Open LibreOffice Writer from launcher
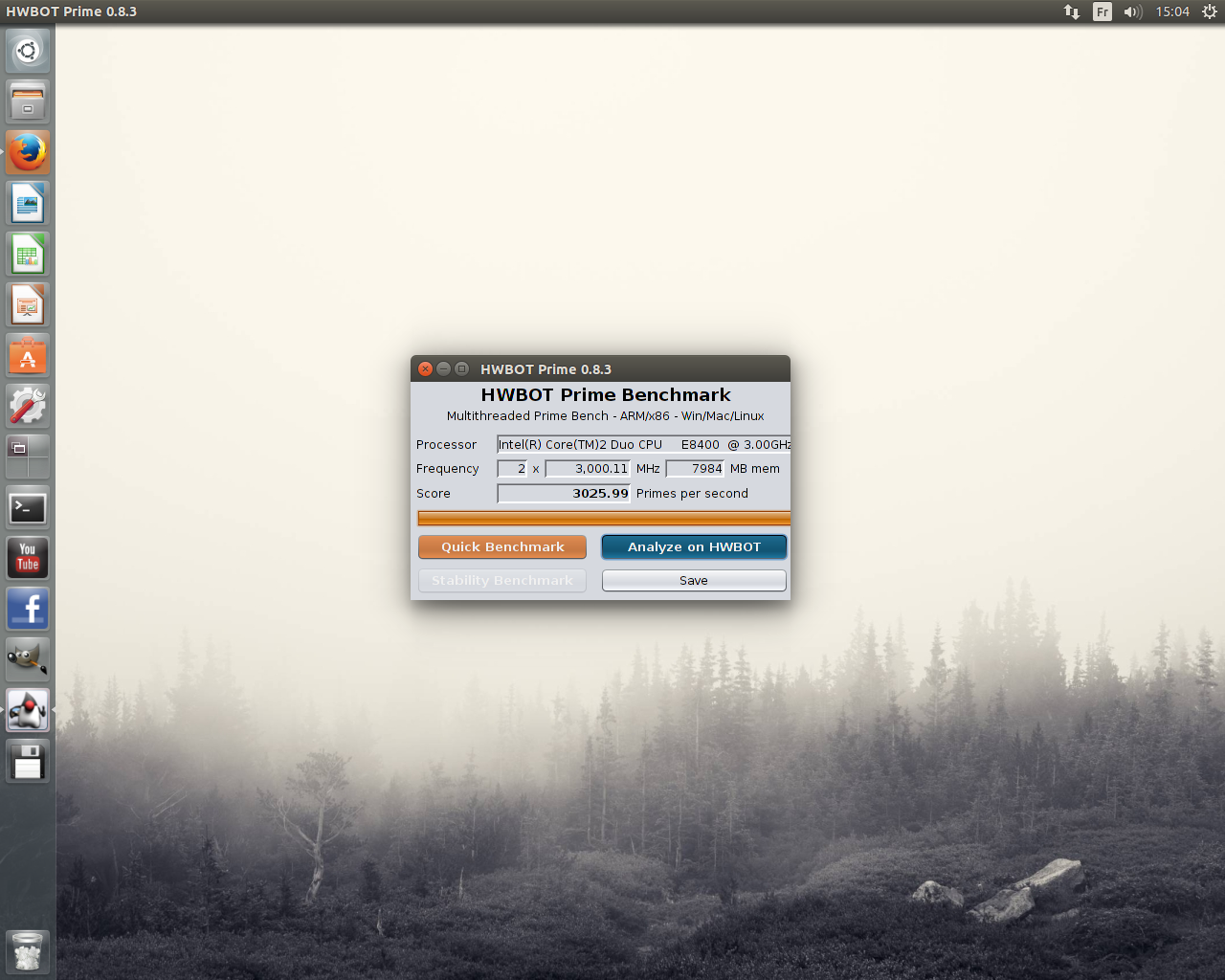 point(28,203)
